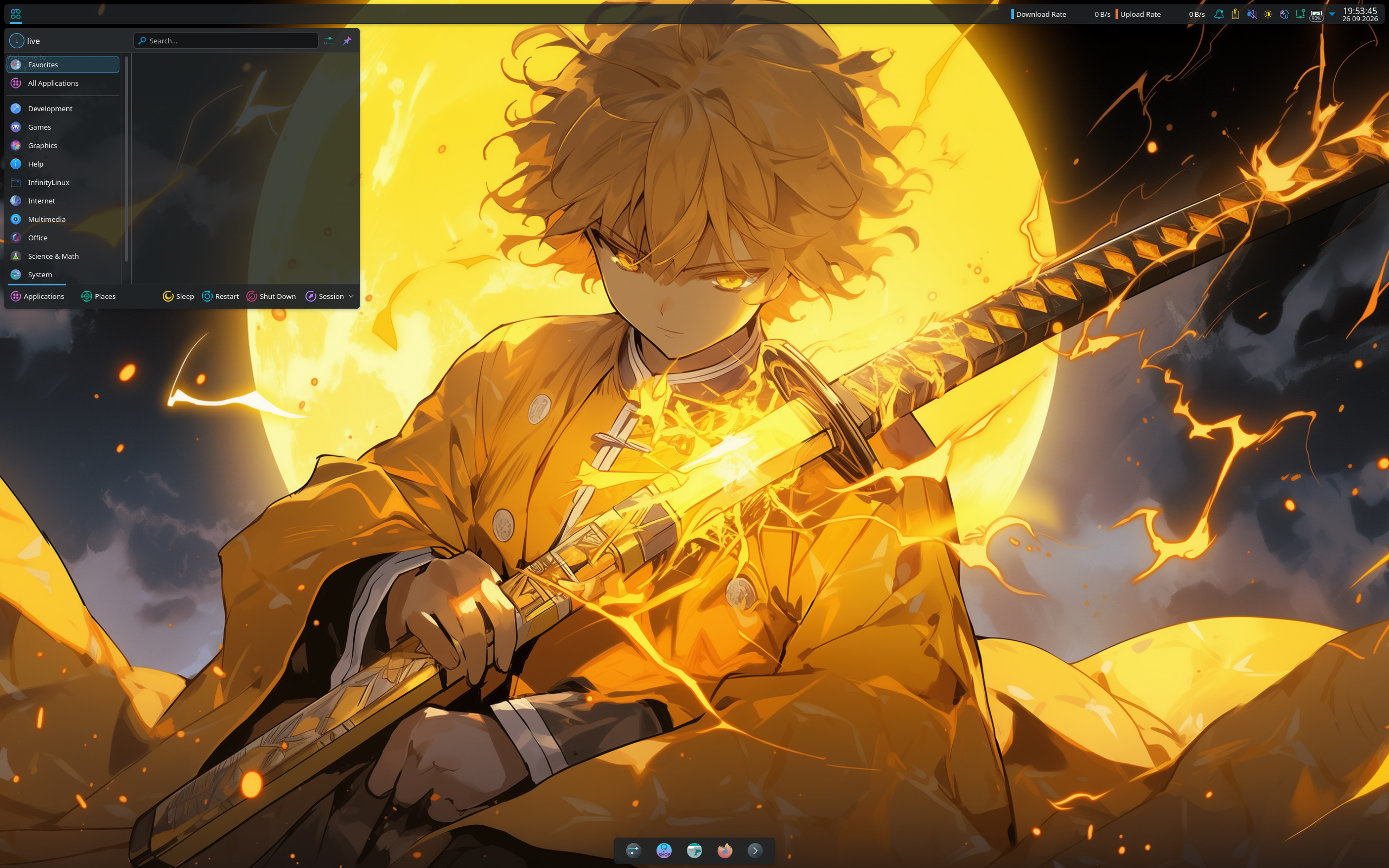
Task: Open the clipboard tray icon
Action: click(1235, 14)
